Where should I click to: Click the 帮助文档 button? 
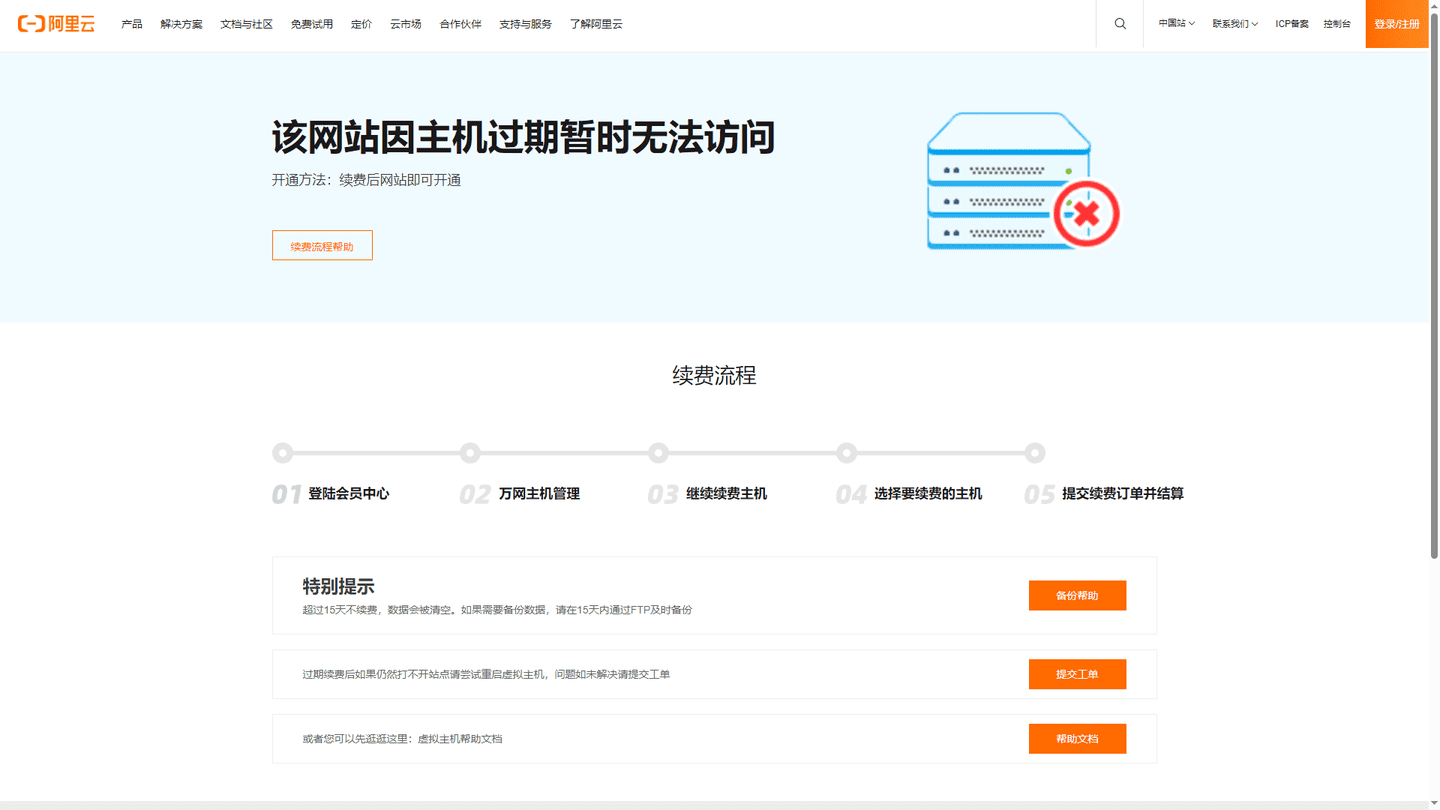tap(1077, 739)
